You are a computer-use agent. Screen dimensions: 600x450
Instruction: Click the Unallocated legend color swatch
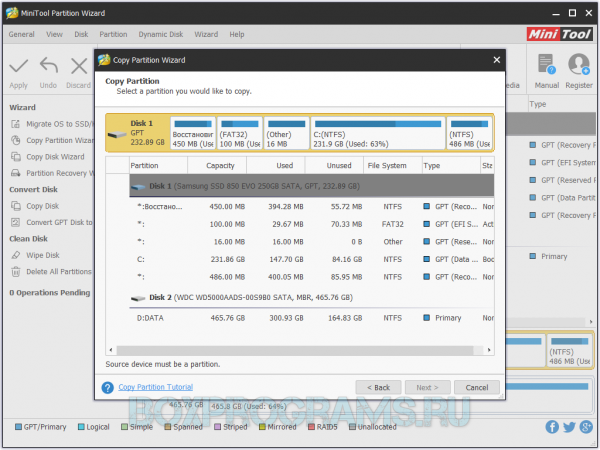tap(352, 427)
